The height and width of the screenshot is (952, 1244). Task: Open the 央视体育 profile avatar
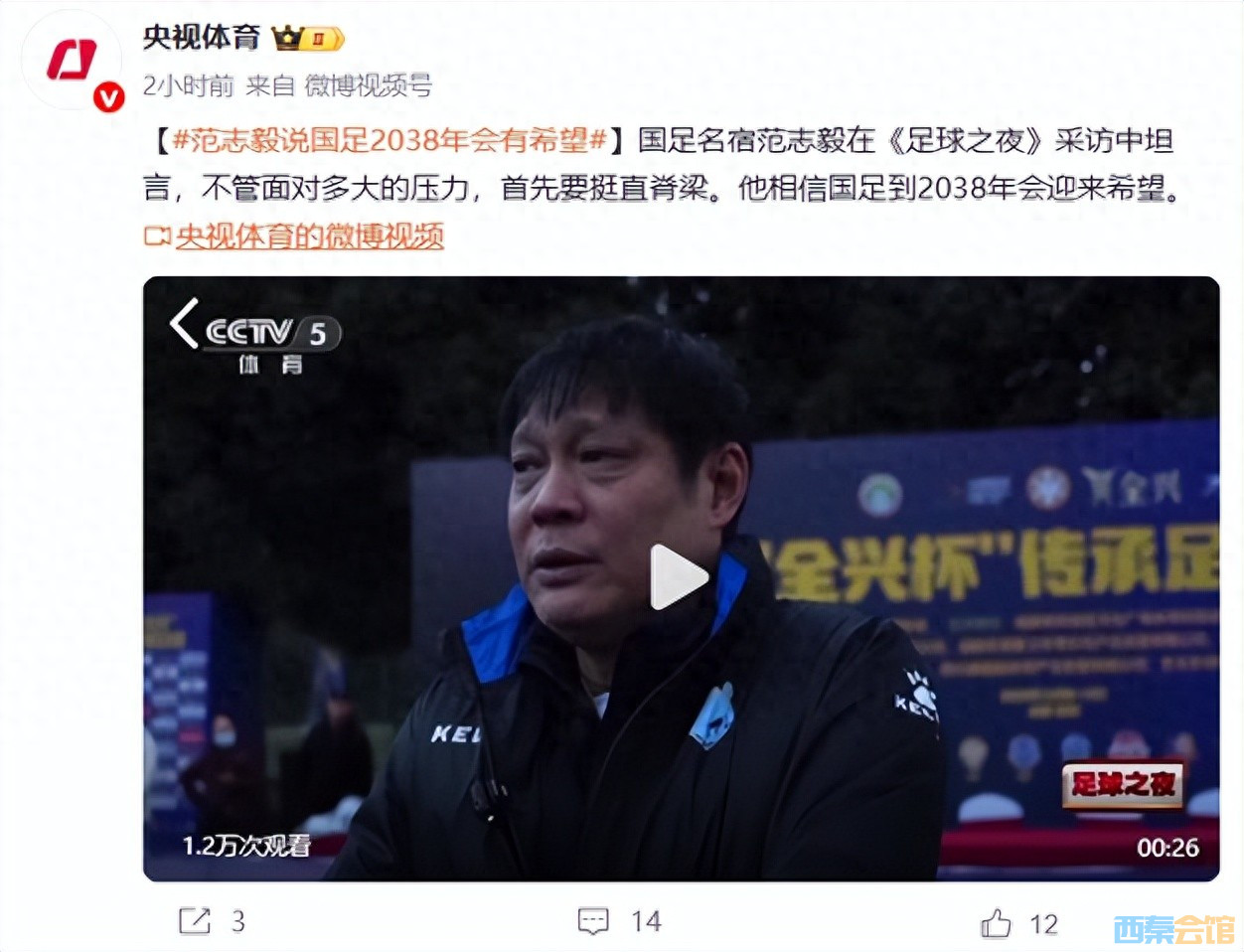point(72,61)
